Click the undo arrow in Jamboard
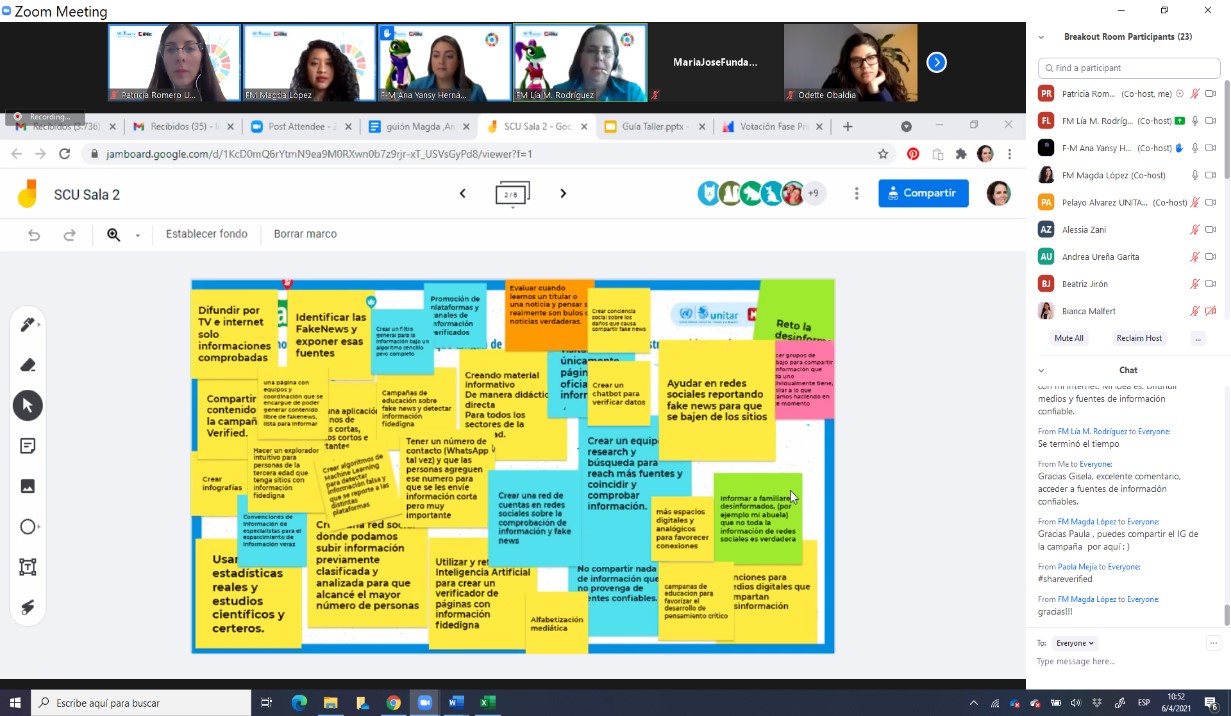The width and height of the screenshot is (1231, 716). pyautogui.click(x=34, y=235)
